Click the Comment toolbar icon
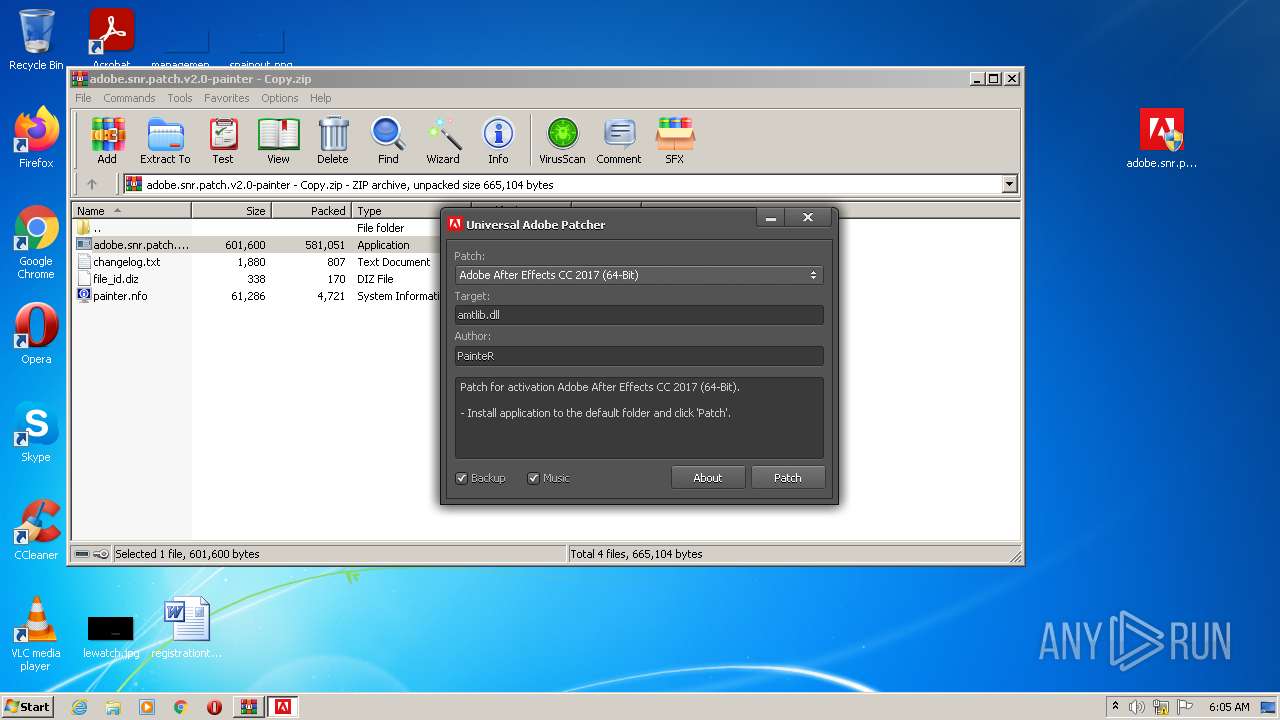Viewport: 1280px width, 720px height. pyautogui.click(x=619, y=140)
